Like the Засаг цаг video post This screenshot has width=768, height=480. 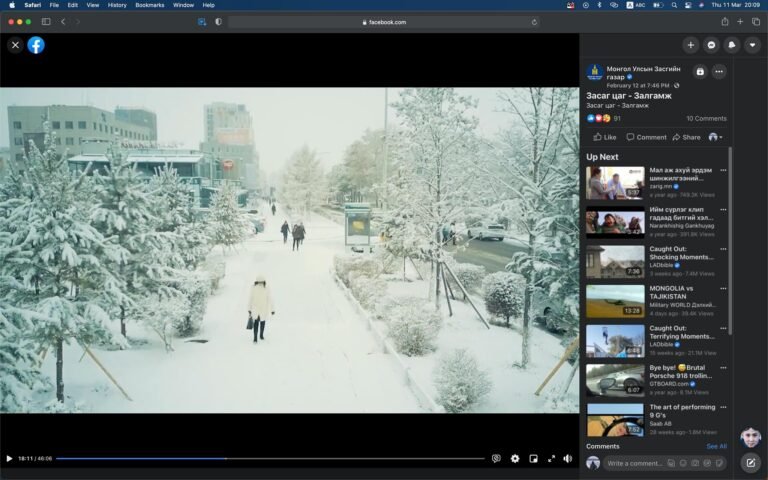pyautogui.click(x=604, y=137)
